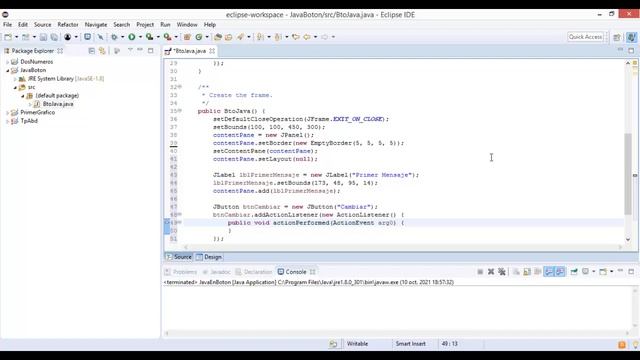Click the Terminate icon in Console
Viewport: 640px width, 360px height.
click(480, 272)
